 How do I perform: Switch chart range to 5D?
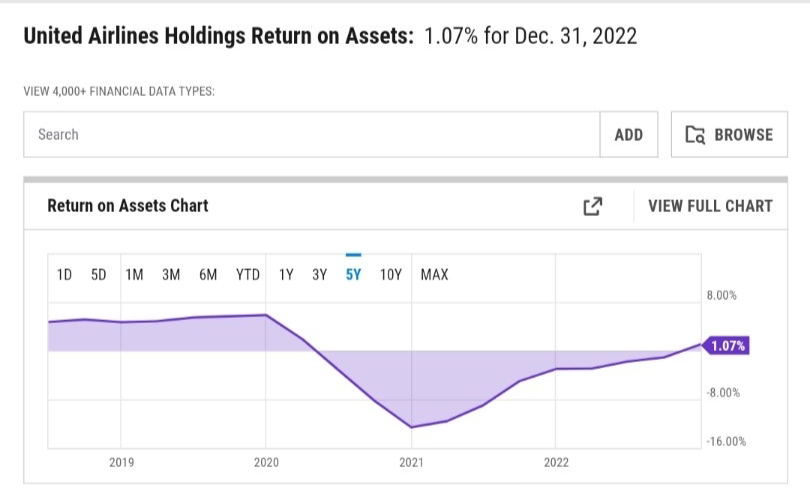[x=98, y=275]
